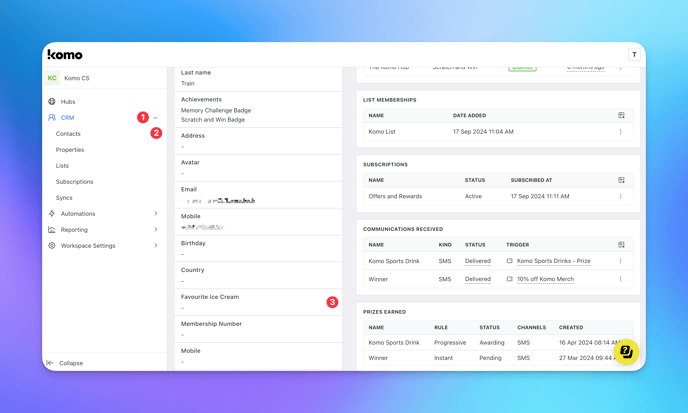Open the help chat bubble button

tap(626, 352)
